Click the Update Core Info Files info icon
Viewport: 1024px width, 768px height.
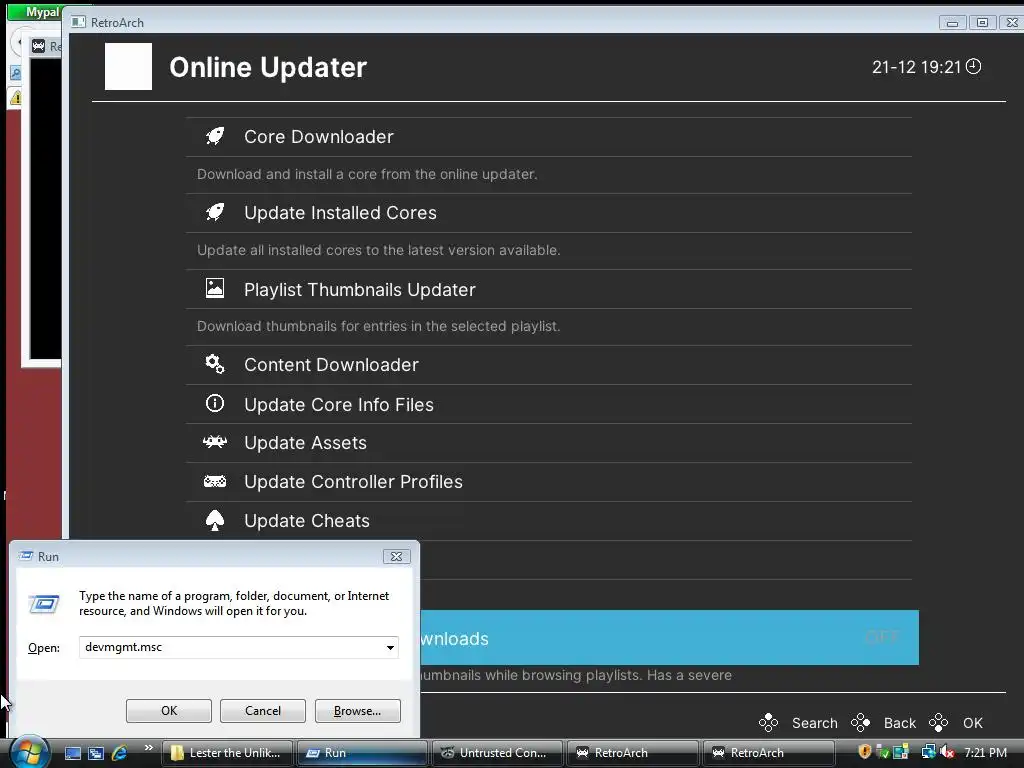click(215, 404)
